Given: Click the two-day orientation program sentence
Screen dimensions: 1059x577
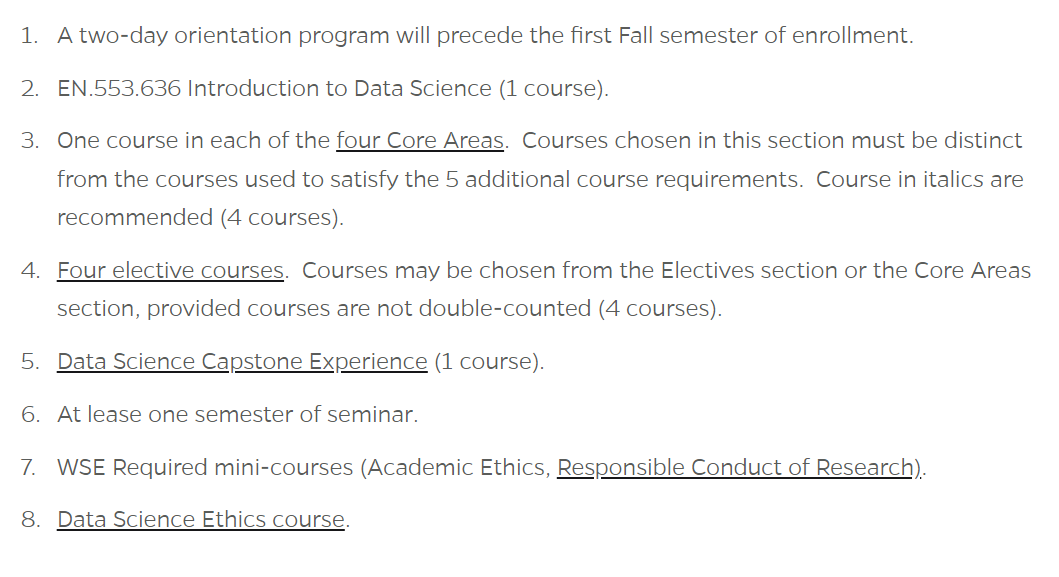Looking at the screenshot, I should point(485,35).
